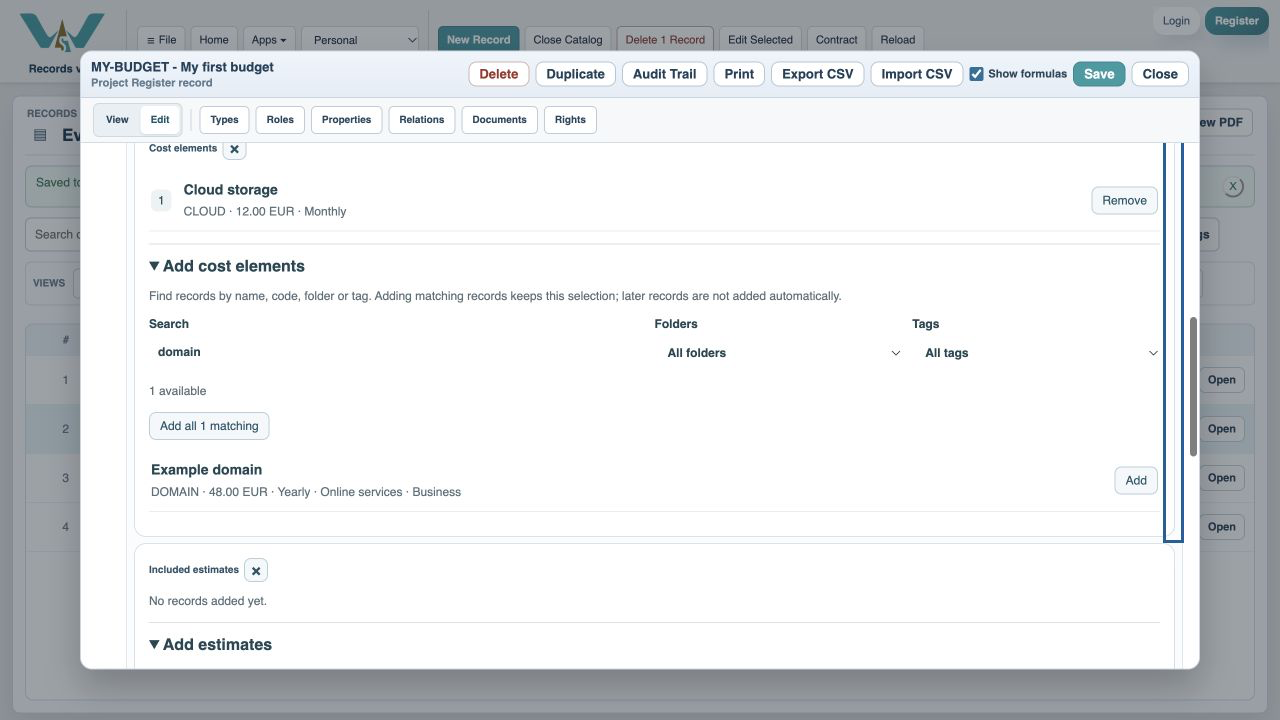Click the Search field containing domain
The height and width of the screenshot is (720, 1280).
(x=398, y=352)
